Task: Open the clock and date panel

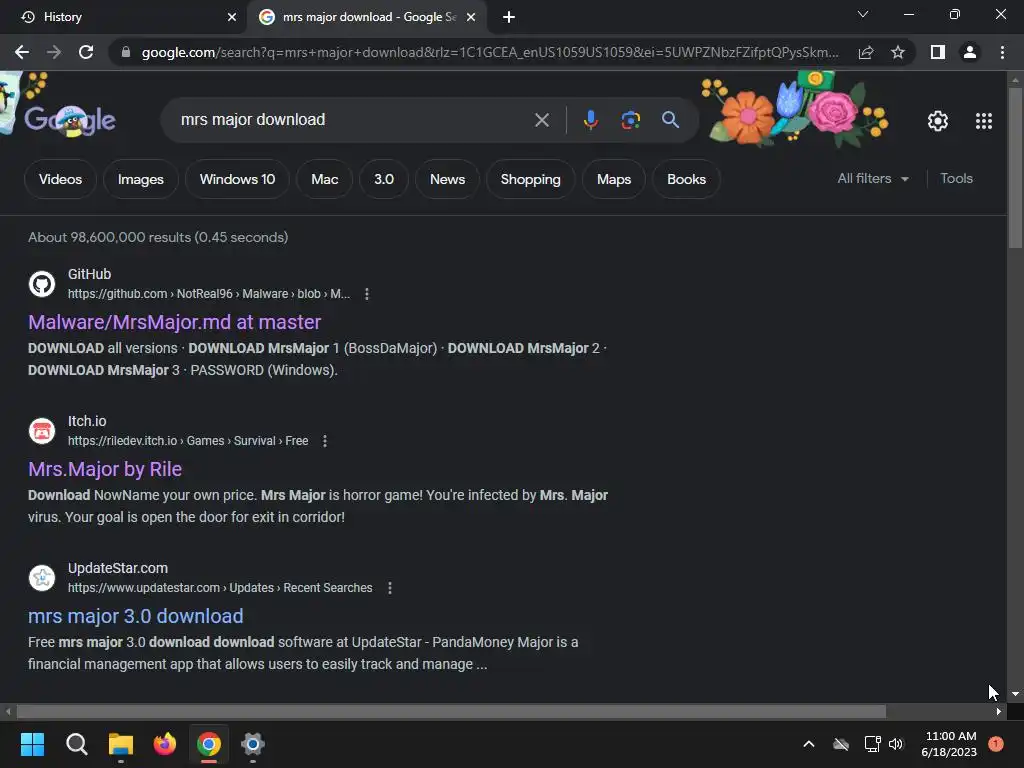Action: click(x=949, y=744)
